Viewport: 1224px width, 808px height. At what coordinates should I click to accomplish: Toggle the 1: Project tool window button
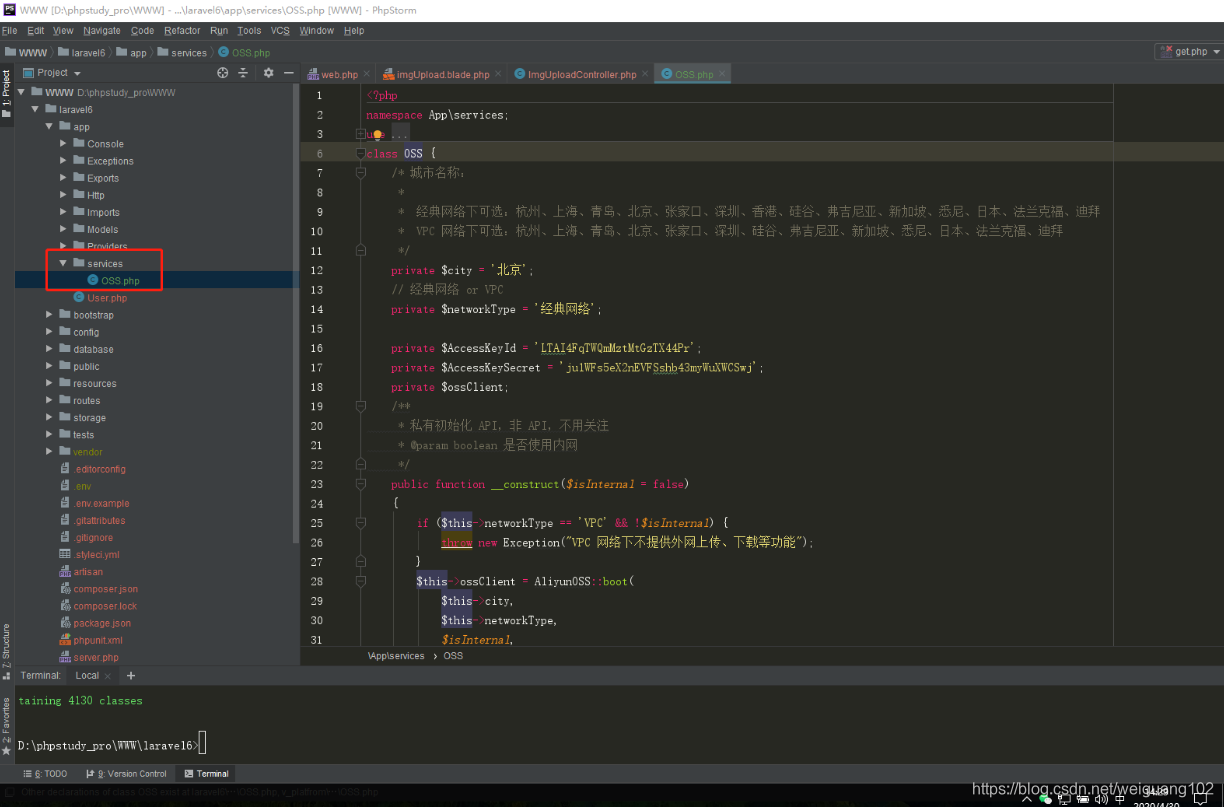6,93
